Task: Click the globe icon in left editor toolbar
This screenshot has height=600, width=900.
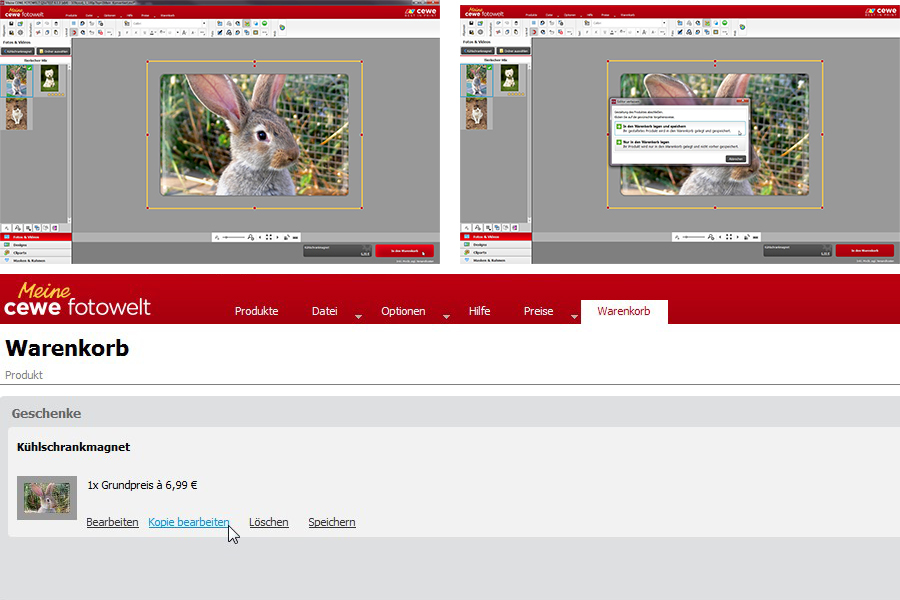Action: tap(282, 27)
